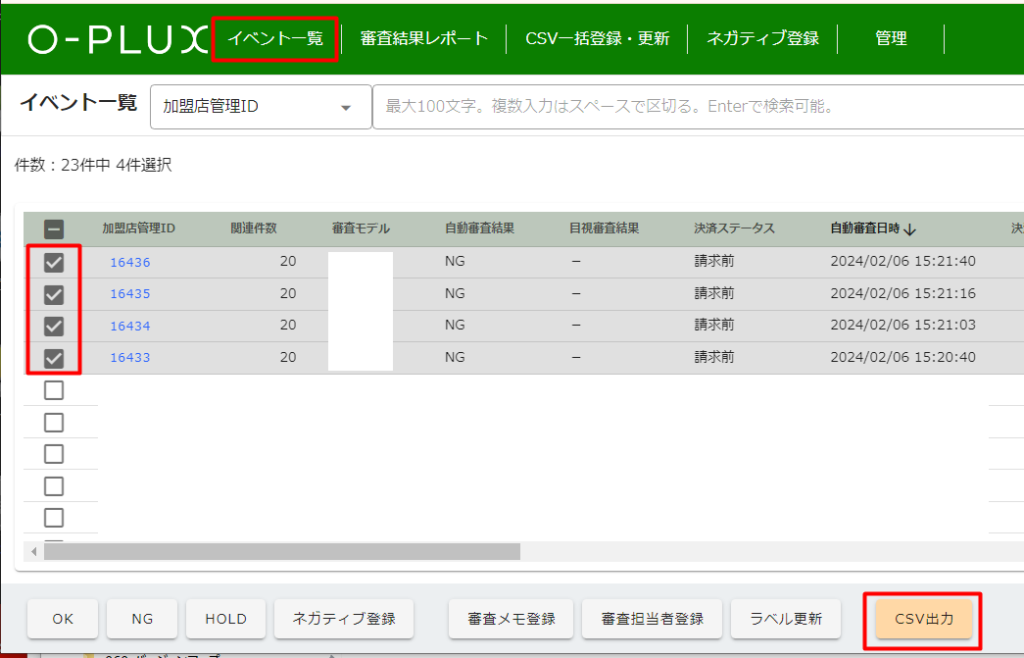Image resolution: width=1024 pixels, height=658 pixels.
Task: Uncheck the checkbox for row 16436
Action: point(54,262)
